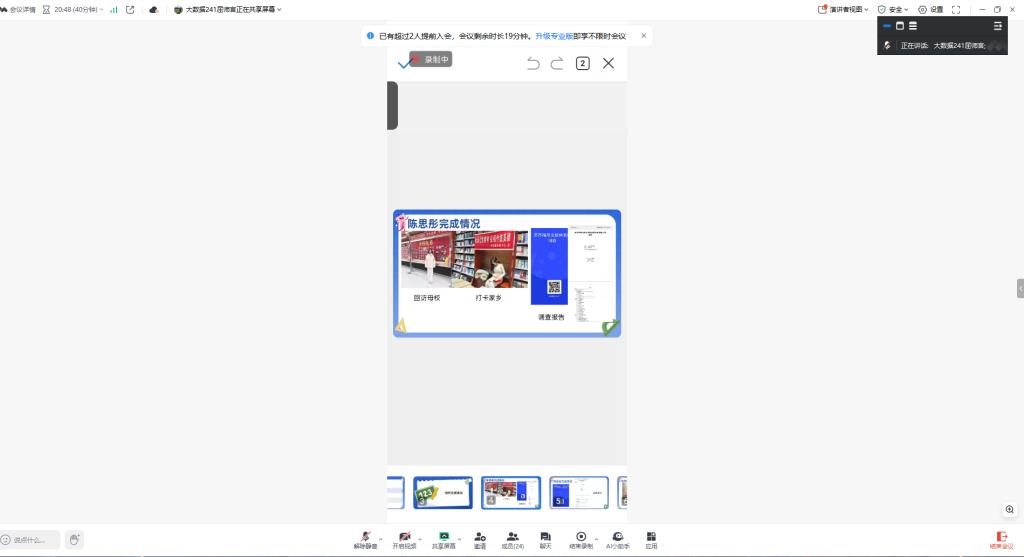
Task: Unmute the microphone with 解除静音
Action: pos(366,538)
